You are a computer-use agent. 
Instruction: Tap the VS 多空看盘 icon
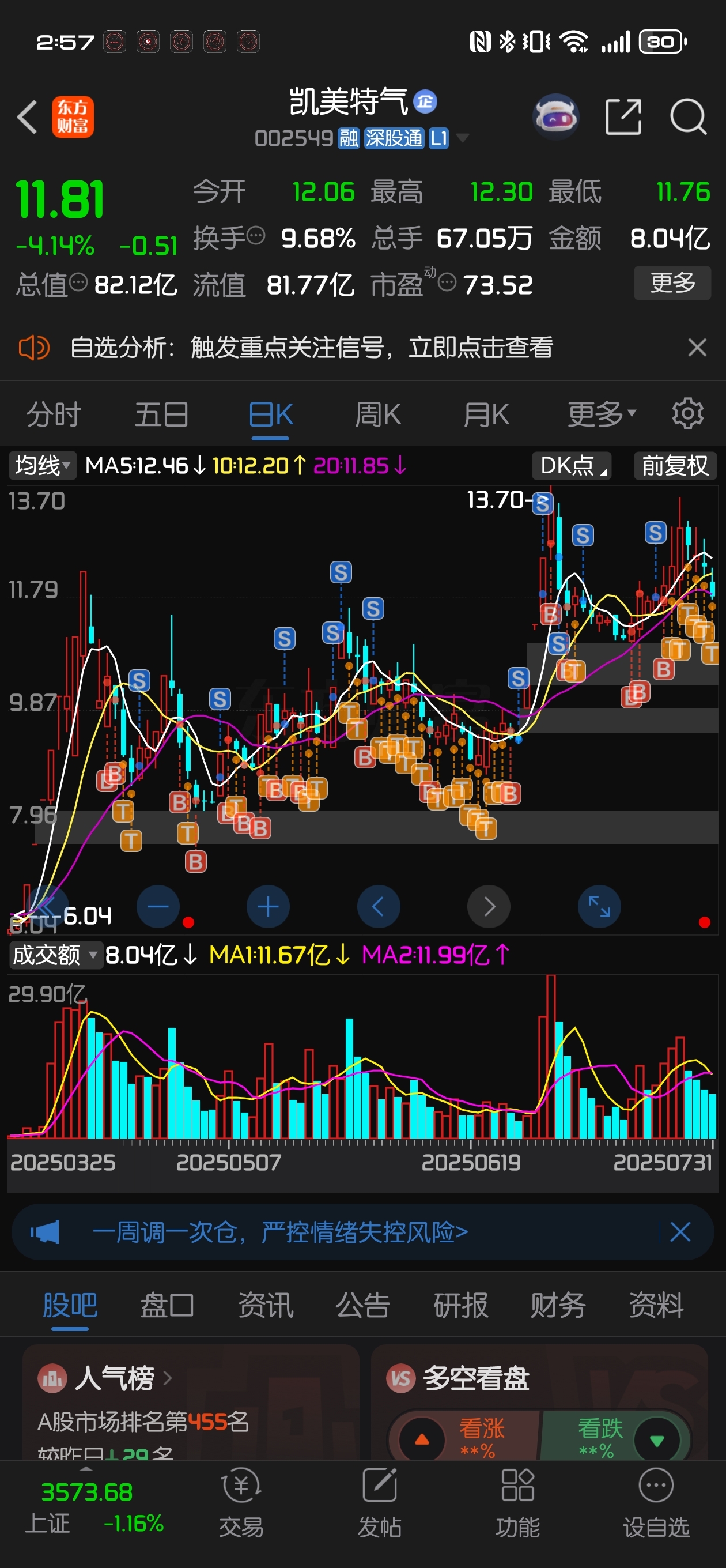[401, 1378]
